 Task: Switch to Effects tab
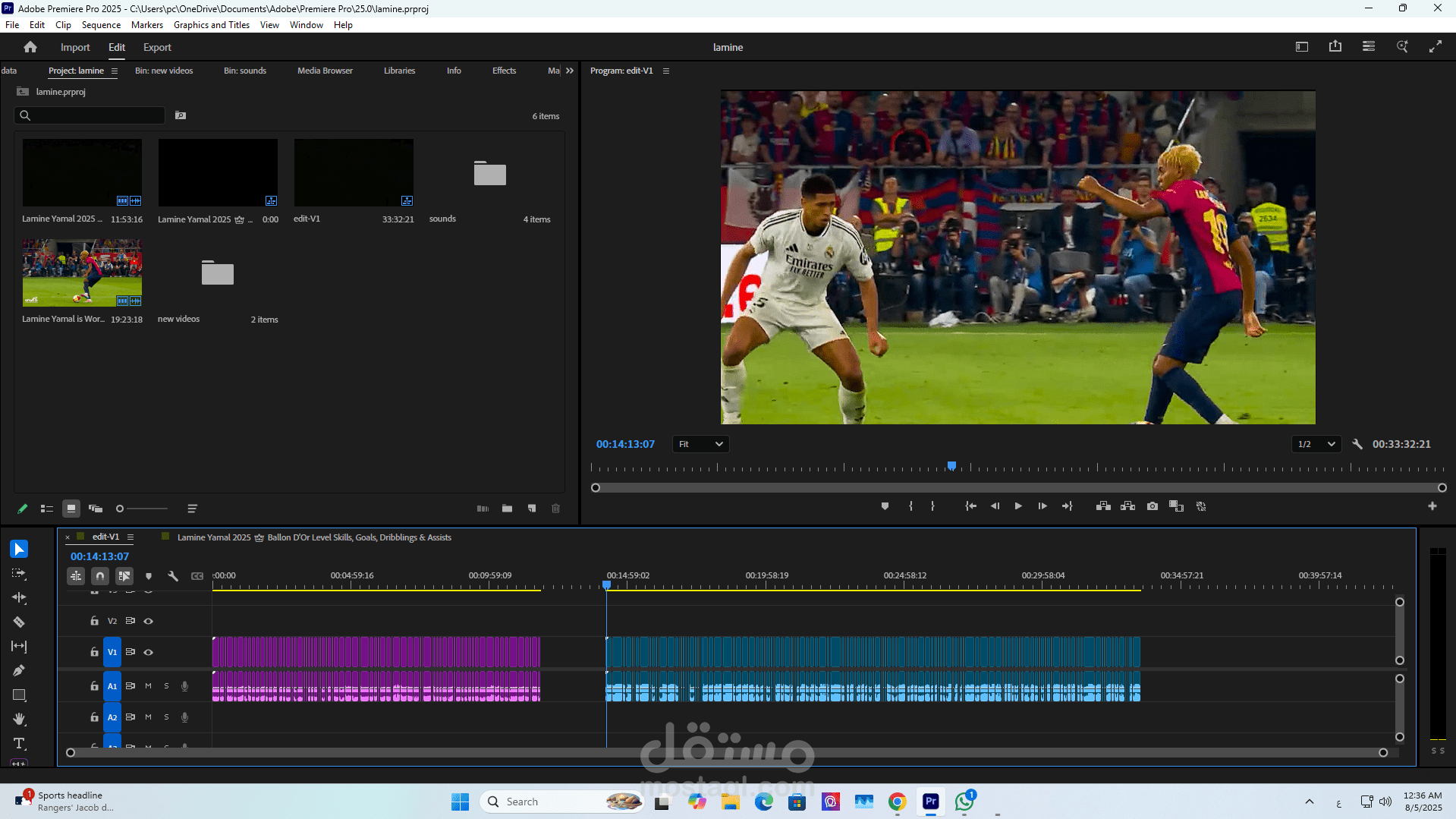coord(504,71)
